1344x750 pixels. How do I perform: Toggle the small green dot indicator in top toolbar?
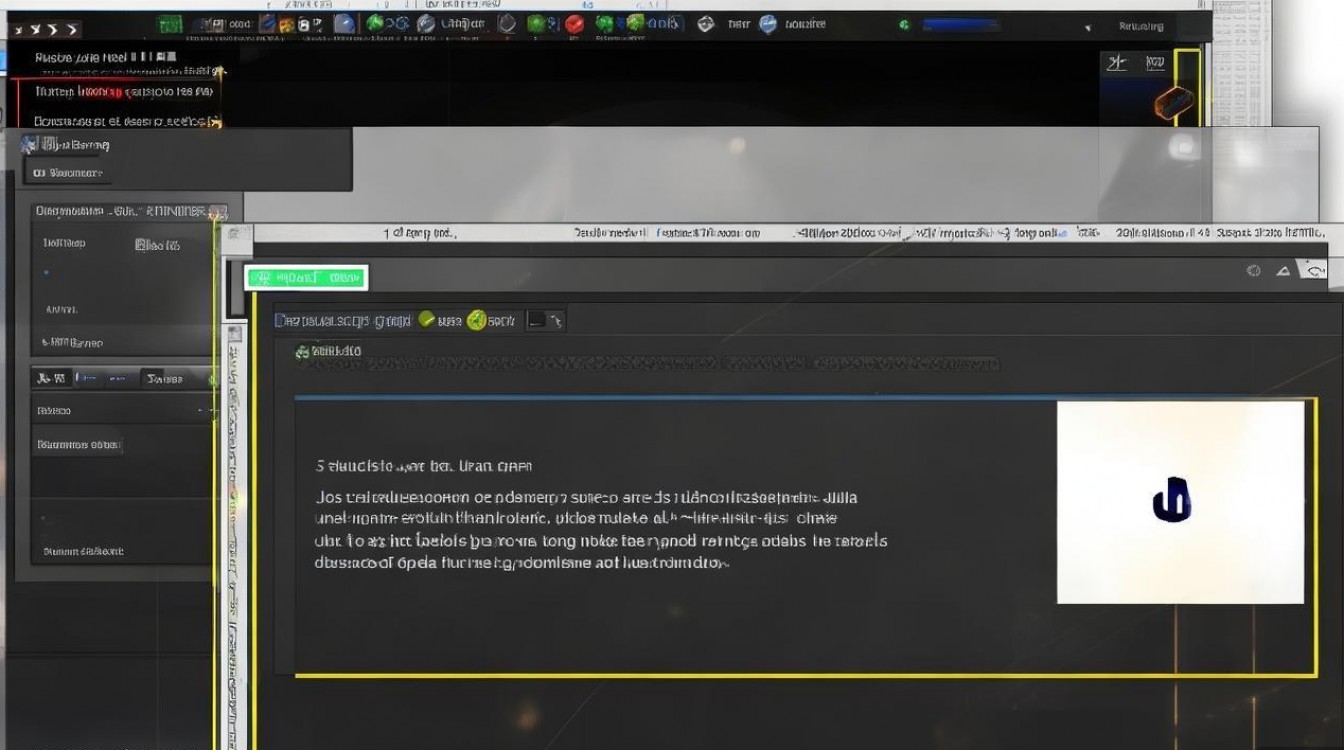(905, 25)
